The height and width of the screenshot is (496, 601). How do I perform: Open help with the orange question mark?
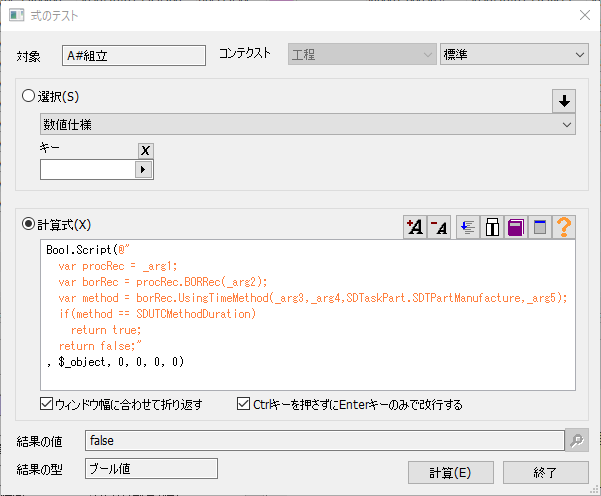point(565,227)
